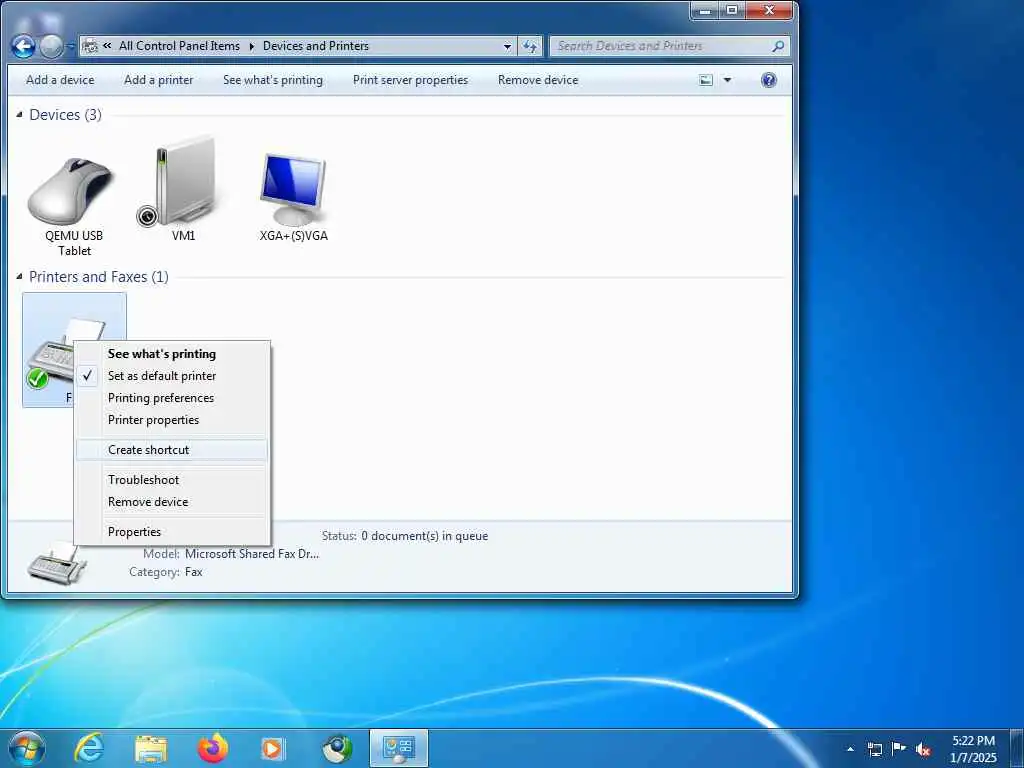The image size is (1024, 768).
Task: Click Add a device in toolbar
Action: (60, 80)
